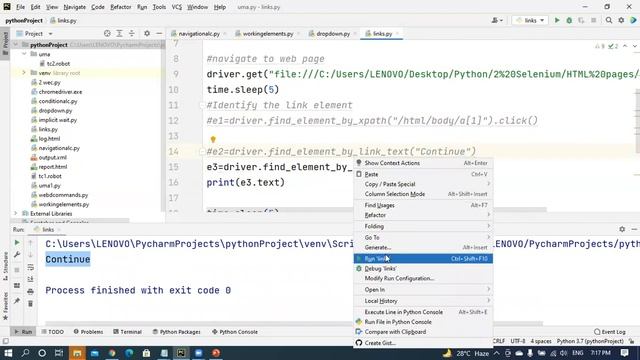Image resolution: width=640 pixels, height=360 pixels.
Task: Expand the venv folder
Action: coord(24,73)
